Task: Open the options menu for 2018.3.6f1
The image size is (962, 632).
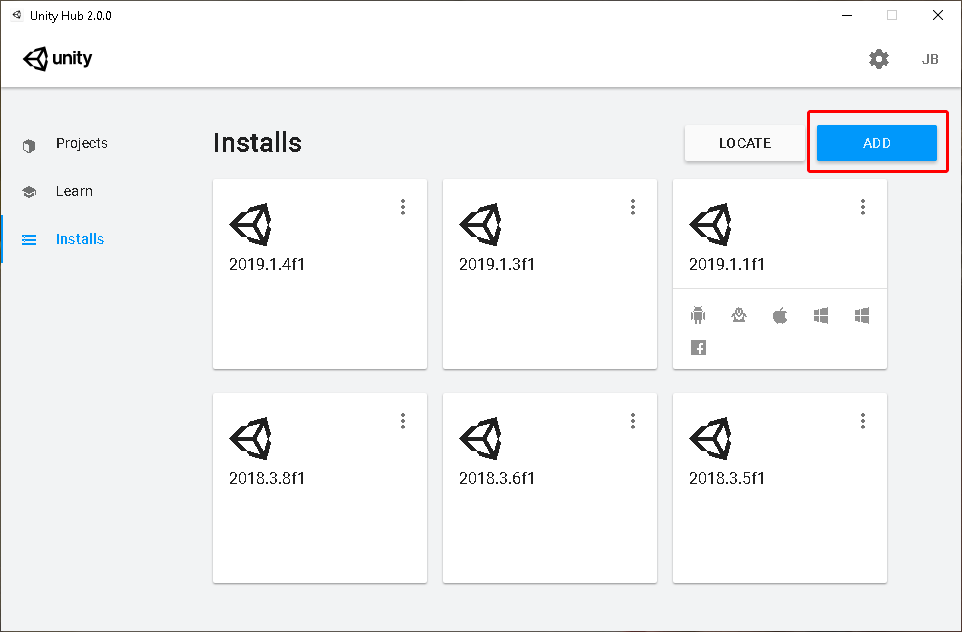Action: point(633,421)
